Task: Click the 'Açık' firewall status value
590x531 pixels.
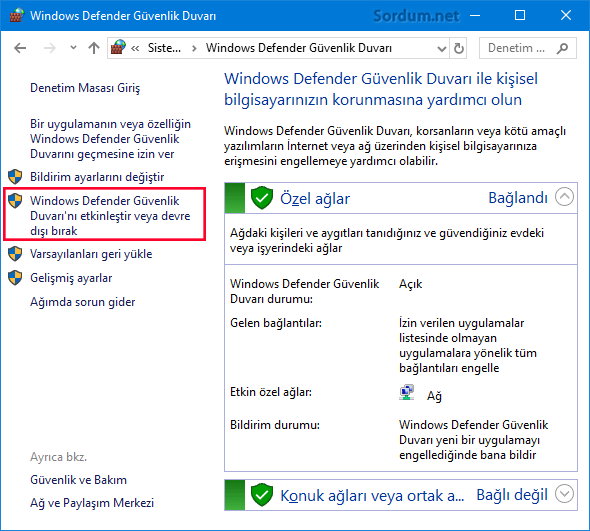Action: 411,284
